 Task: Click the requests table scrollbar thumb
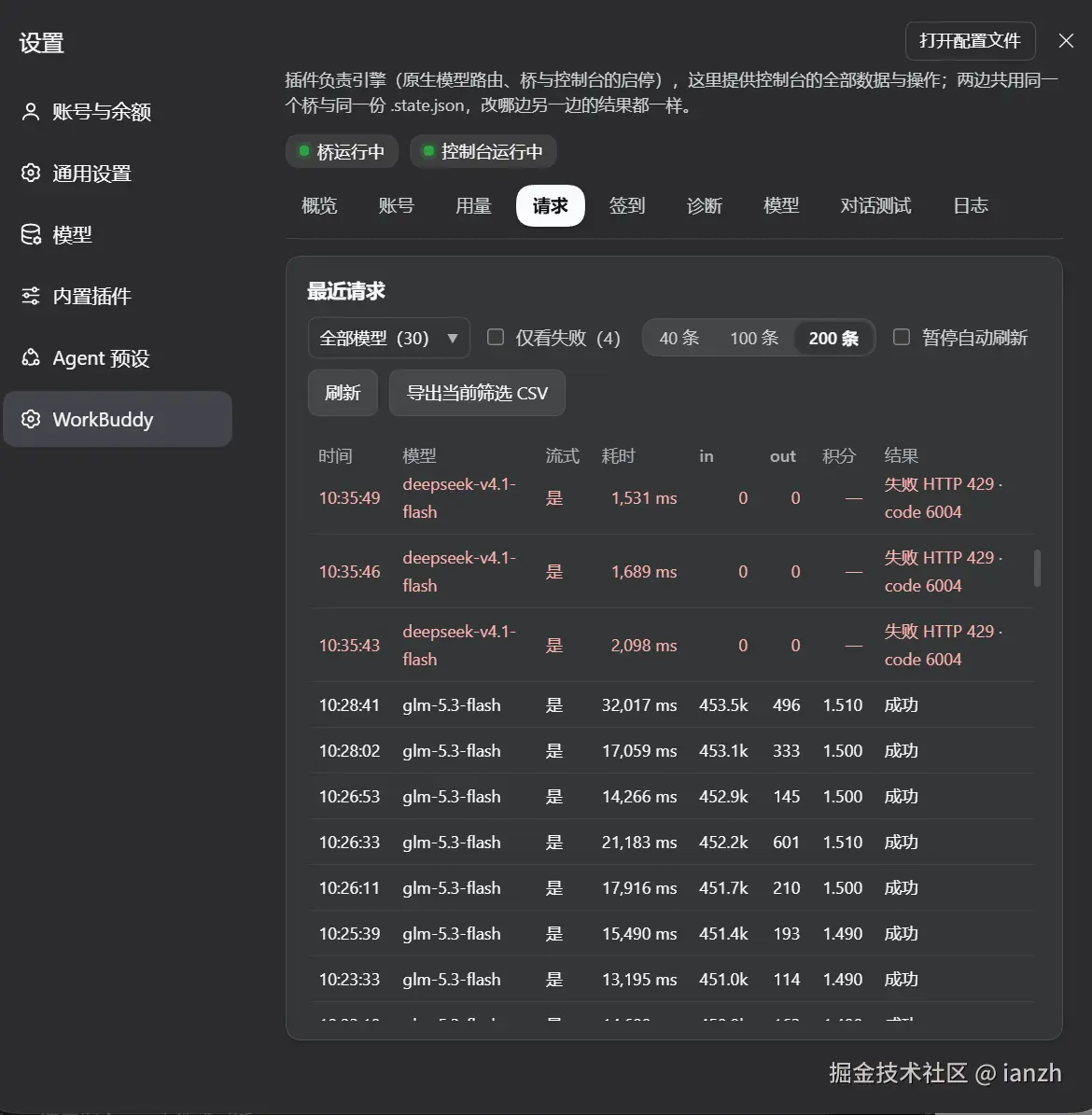click(x=1037, y=568)
